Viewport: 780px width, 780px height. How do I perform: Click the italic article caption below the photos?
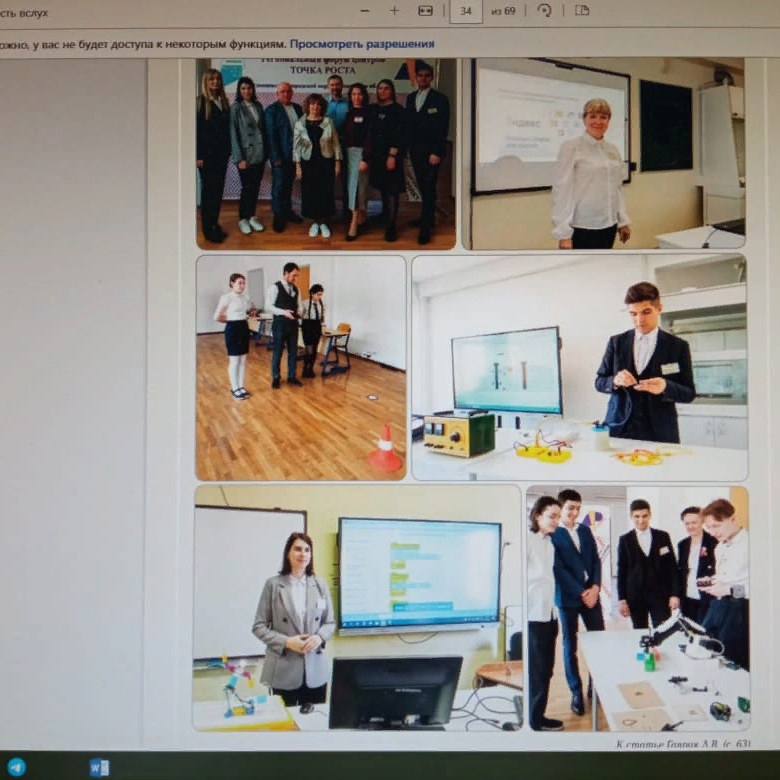pyautogui.click(x=682, y=743)
